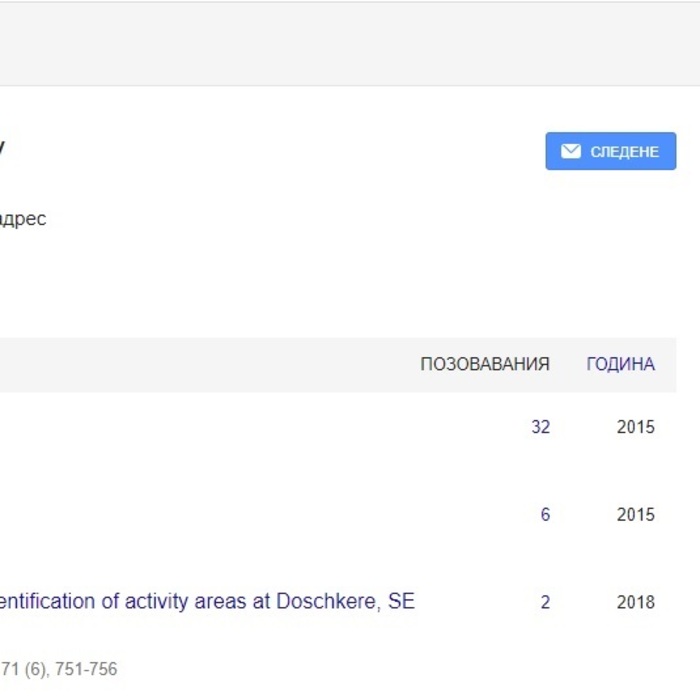This screenshot has width=700, height=700.
Task: Click the year of the 6-citation paper
Action: pyautogui.click(x=635, y=515)
